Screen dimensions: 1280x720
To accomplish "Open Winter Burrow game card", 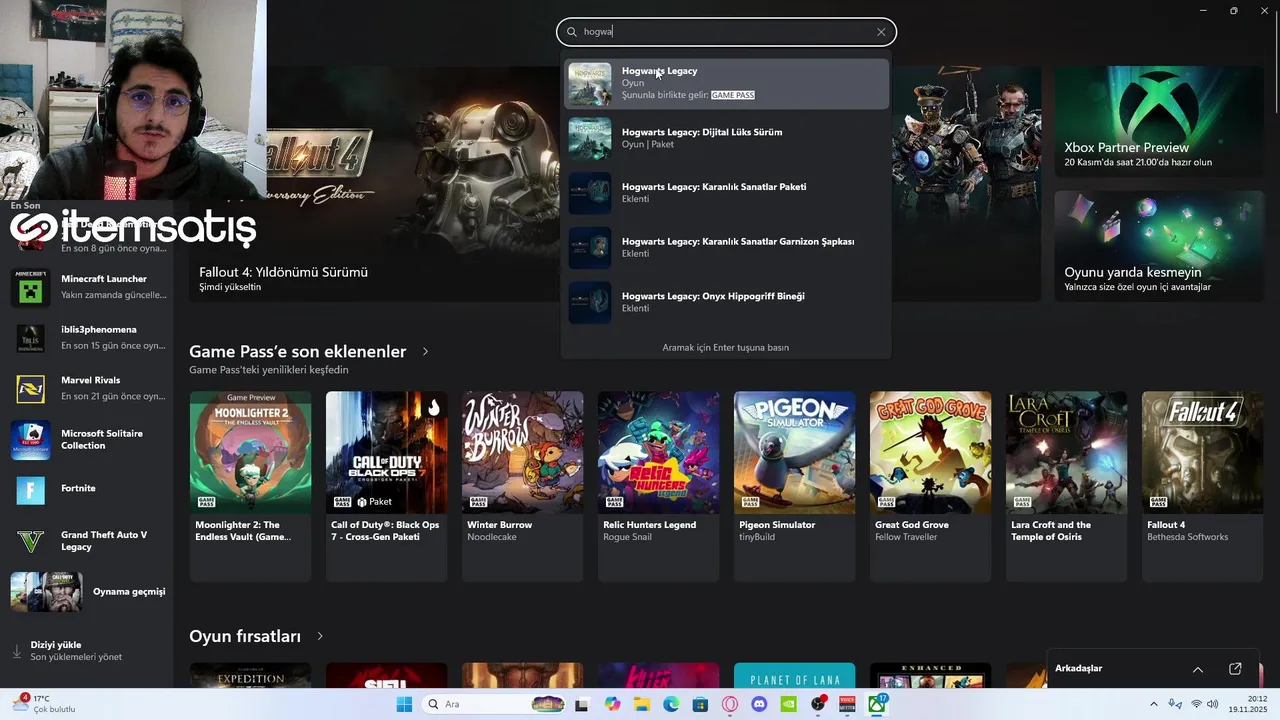I will (x=522, y=486).
